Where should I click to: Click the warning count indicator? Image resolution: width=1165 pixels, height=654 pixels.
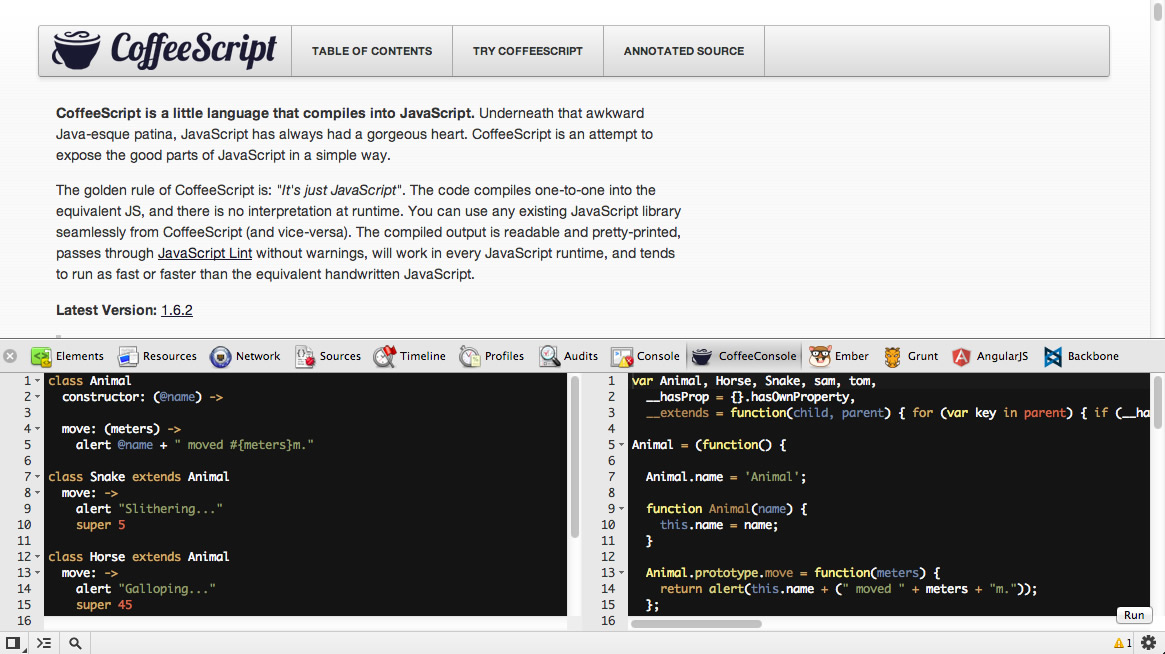point(1122,643)
